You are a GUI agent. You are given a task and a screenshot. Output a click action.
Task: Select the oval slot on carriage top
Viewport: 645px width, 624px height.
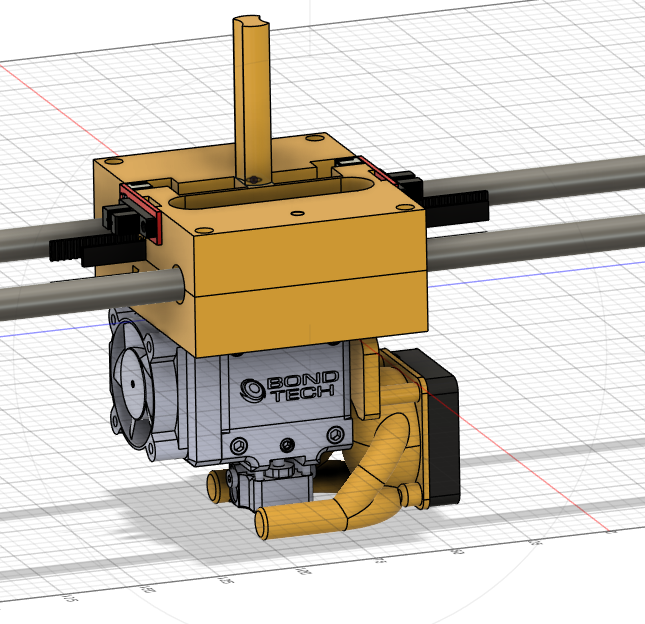pos(271,192)
